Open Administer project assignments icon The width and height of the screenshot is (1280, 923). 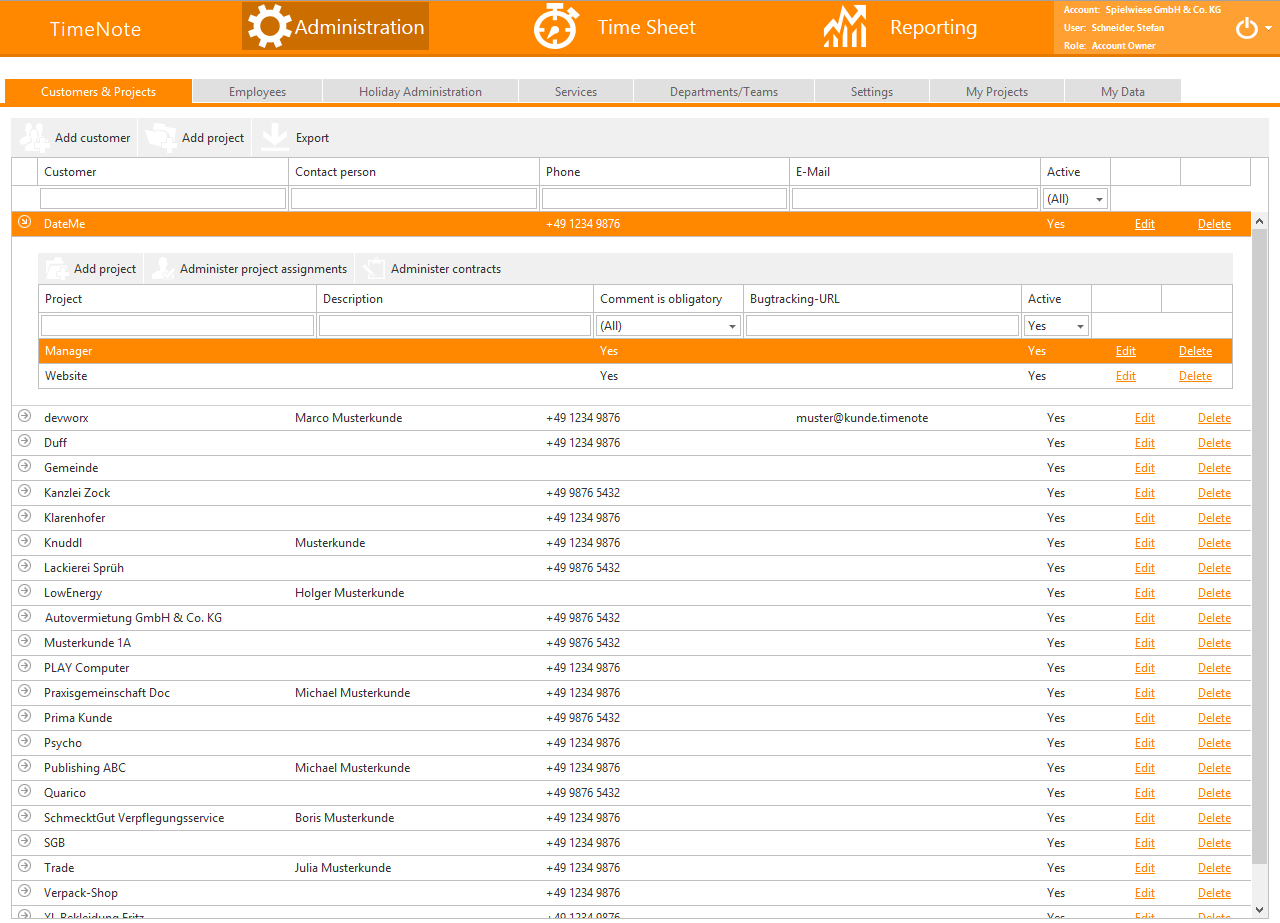(162, 269)
